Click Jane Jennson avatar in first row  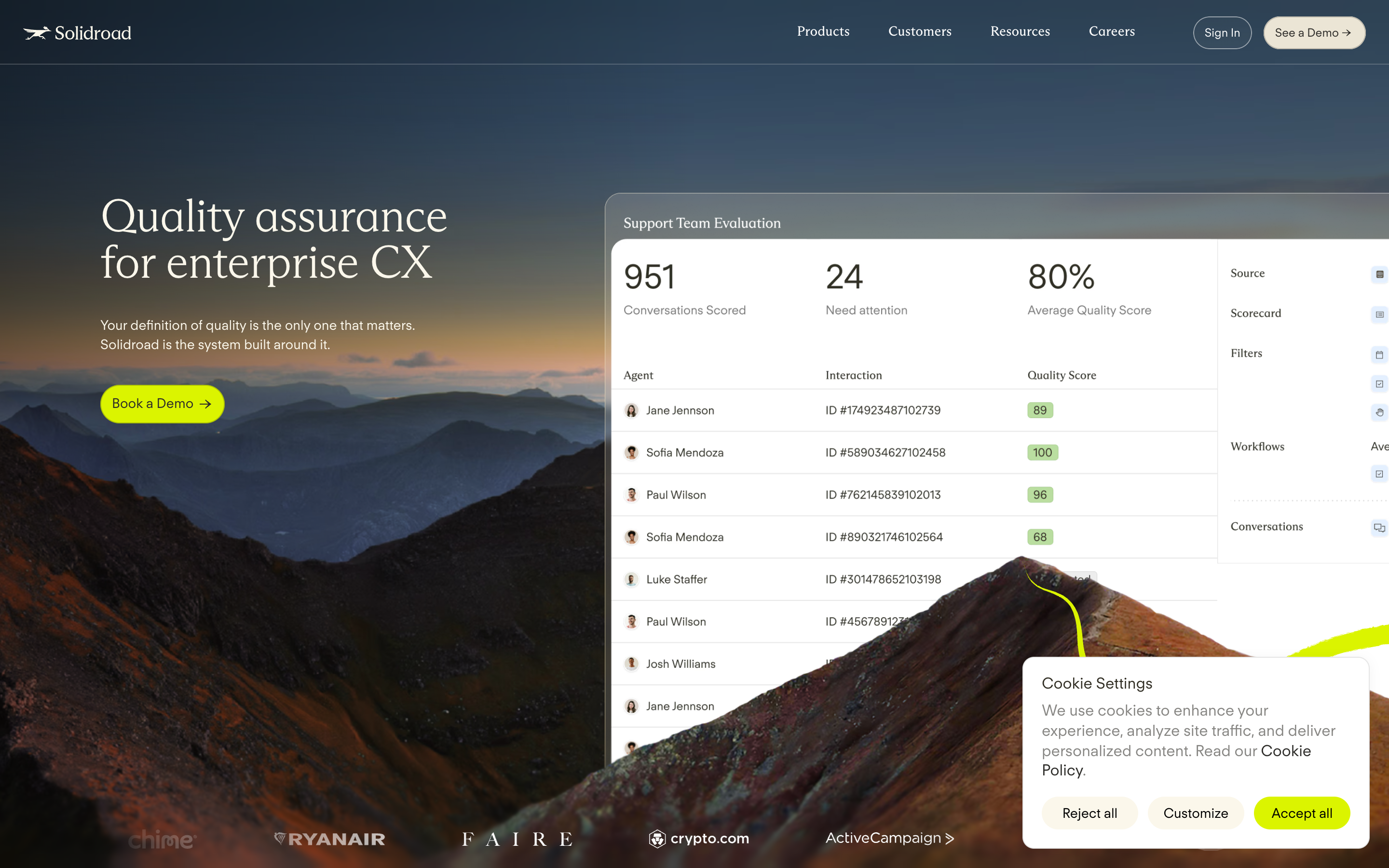(x=631, y=410)
